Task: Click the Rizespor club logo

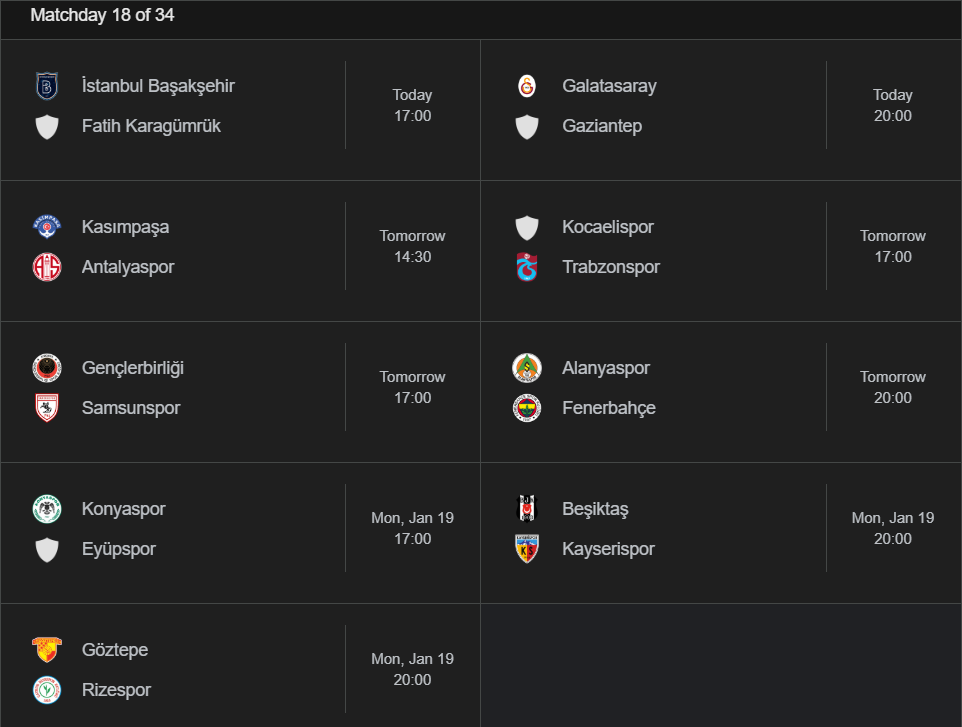Action: pos(47,690)
